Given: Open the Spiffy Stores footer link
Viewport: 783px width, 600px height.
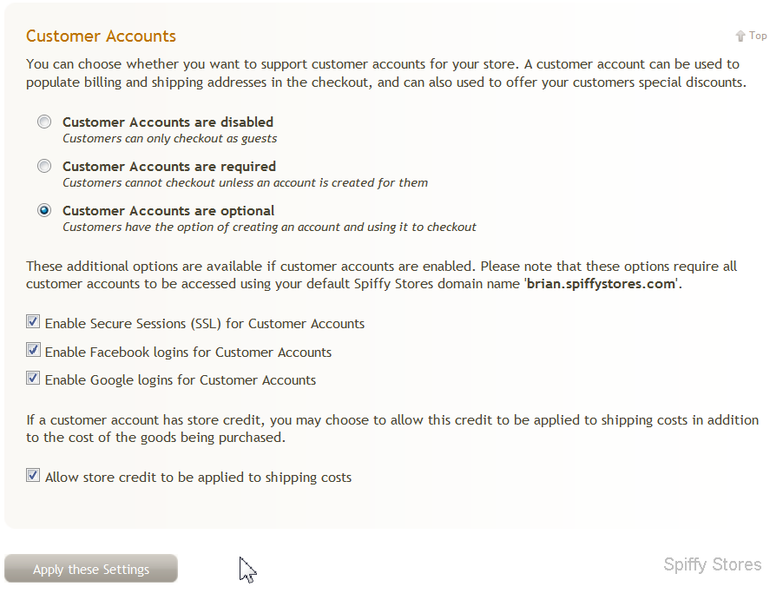Looking at the screenshot, I should [x=712, y=565].
